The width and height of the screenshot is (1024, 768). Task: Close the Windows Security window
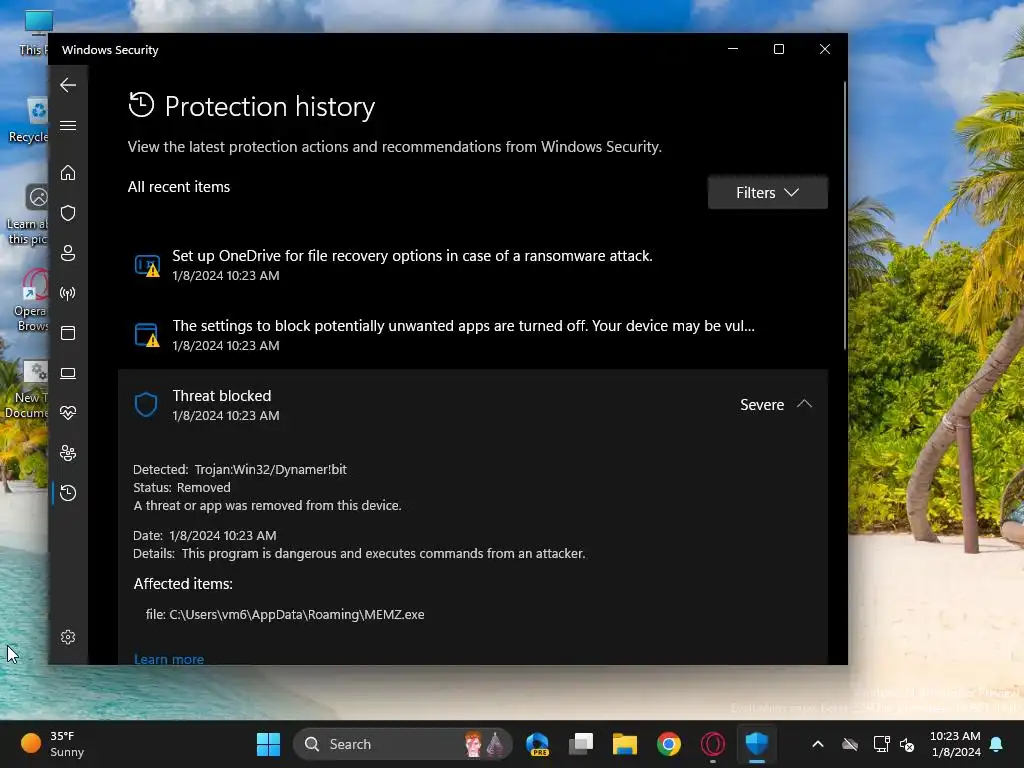coord(825,49)
